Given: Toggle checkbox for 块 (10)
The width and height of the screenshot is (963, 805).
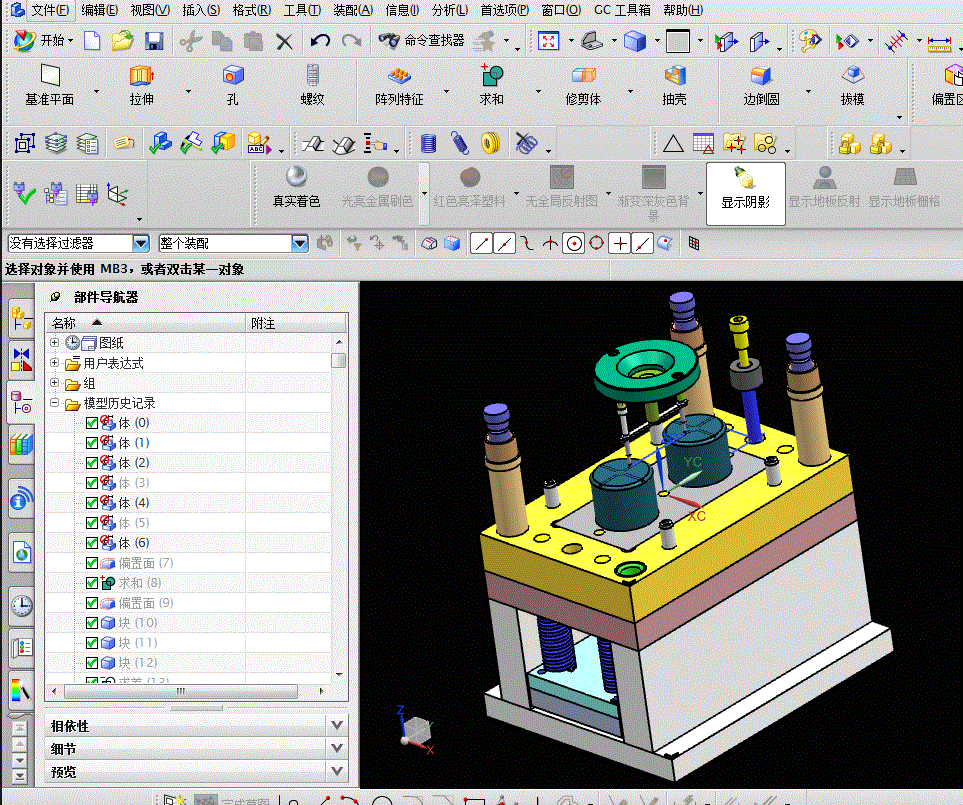Looking at the screenshot, I should click(92, 623).
